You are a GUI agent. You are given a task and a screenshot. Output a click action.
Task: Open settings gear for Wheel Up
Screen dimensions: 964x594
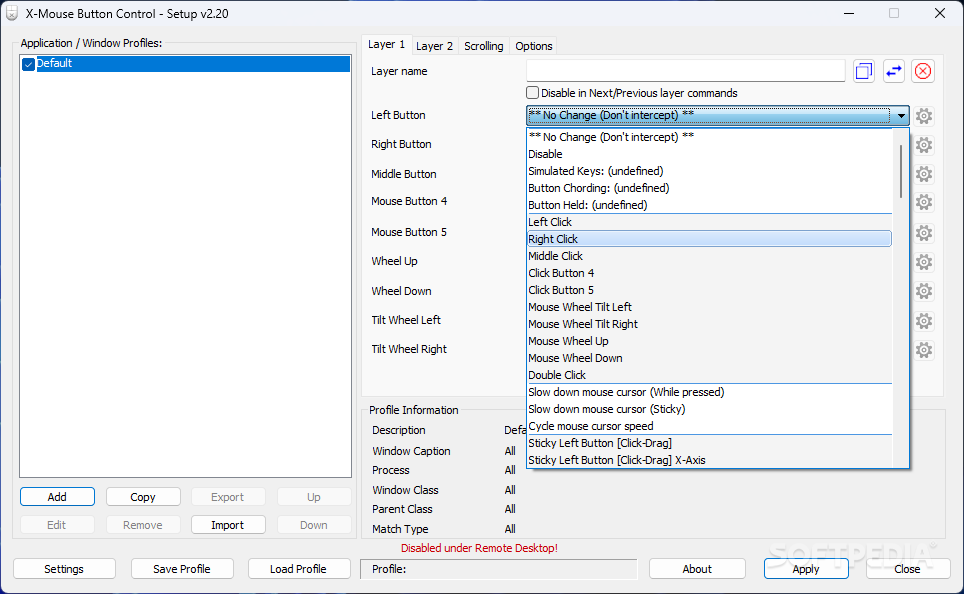[923, 262]
